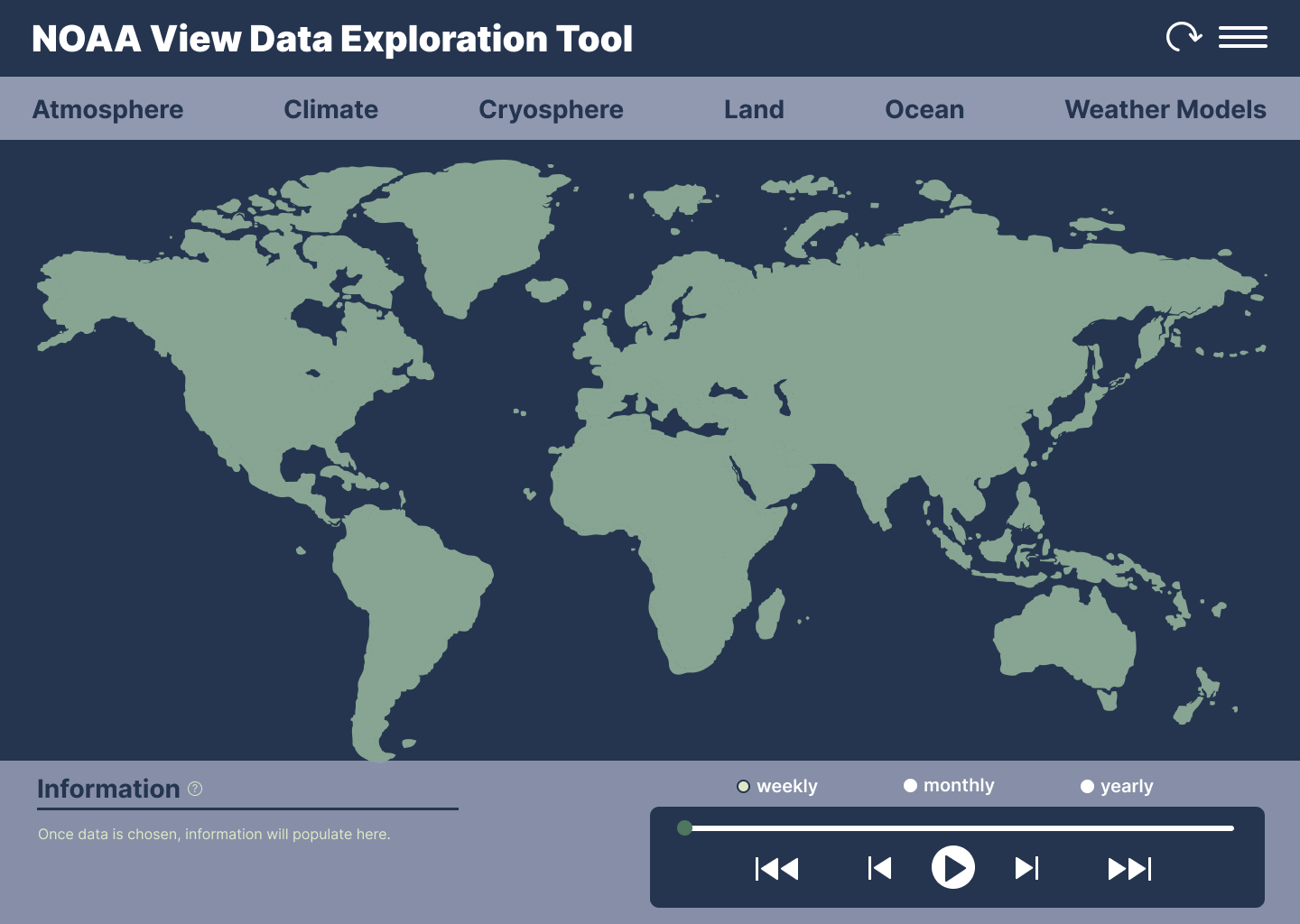The image size is (1300, 924).
Task: Open the Atmosphere menu
Action: coord(107,109)
